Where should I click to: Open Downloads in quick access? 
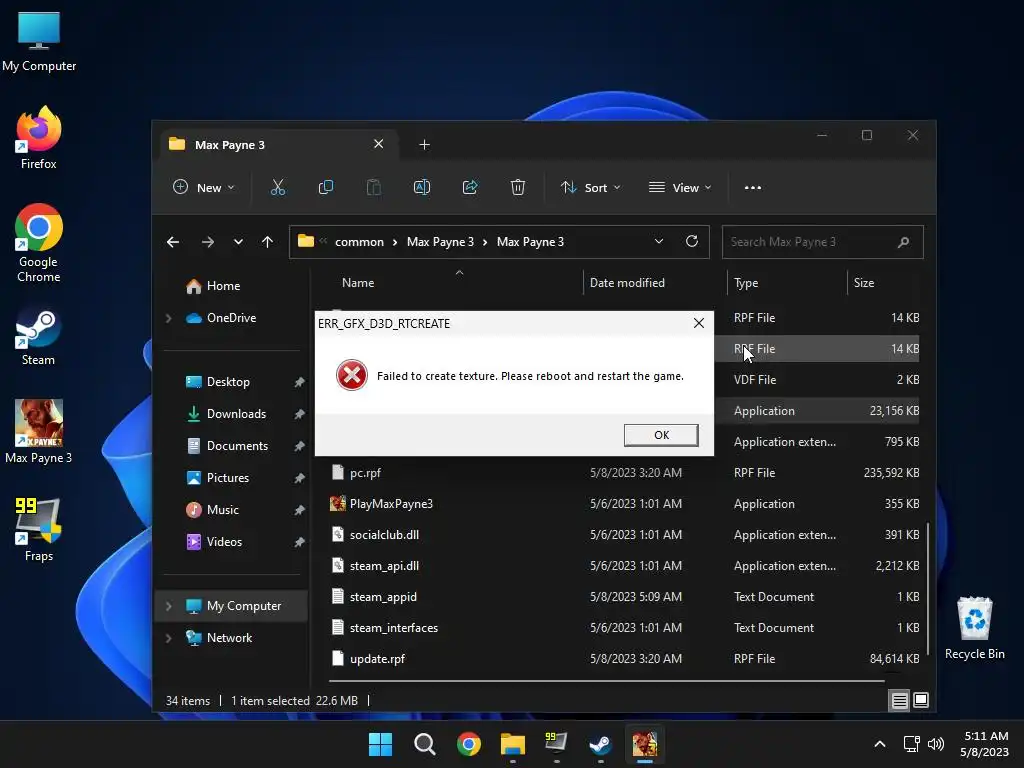[x=236, y=414]
